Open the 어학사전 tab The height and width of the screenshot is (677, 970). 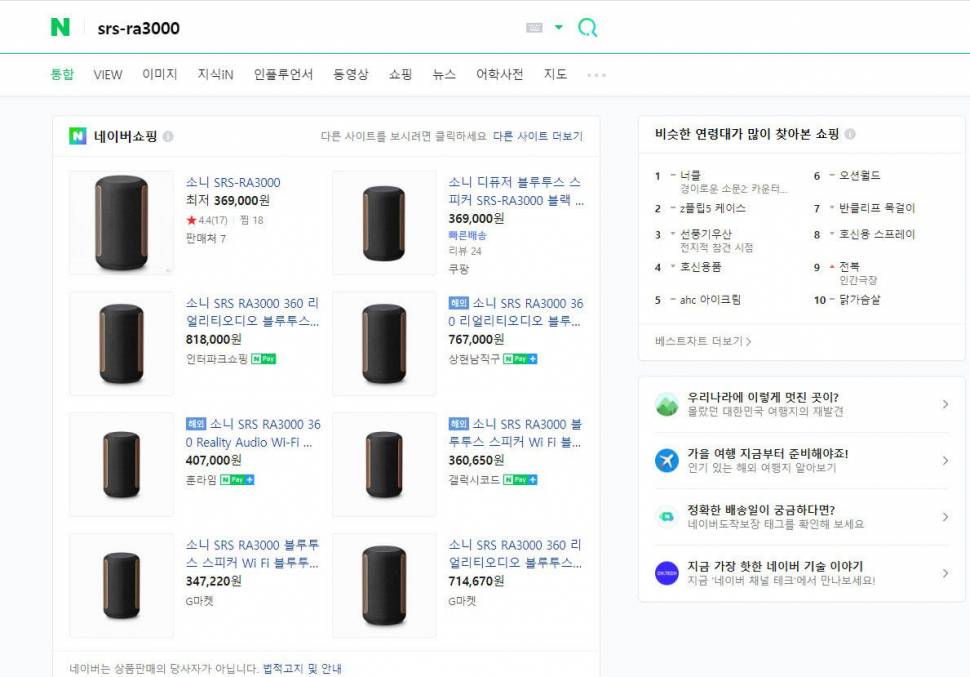pos(499,74)
